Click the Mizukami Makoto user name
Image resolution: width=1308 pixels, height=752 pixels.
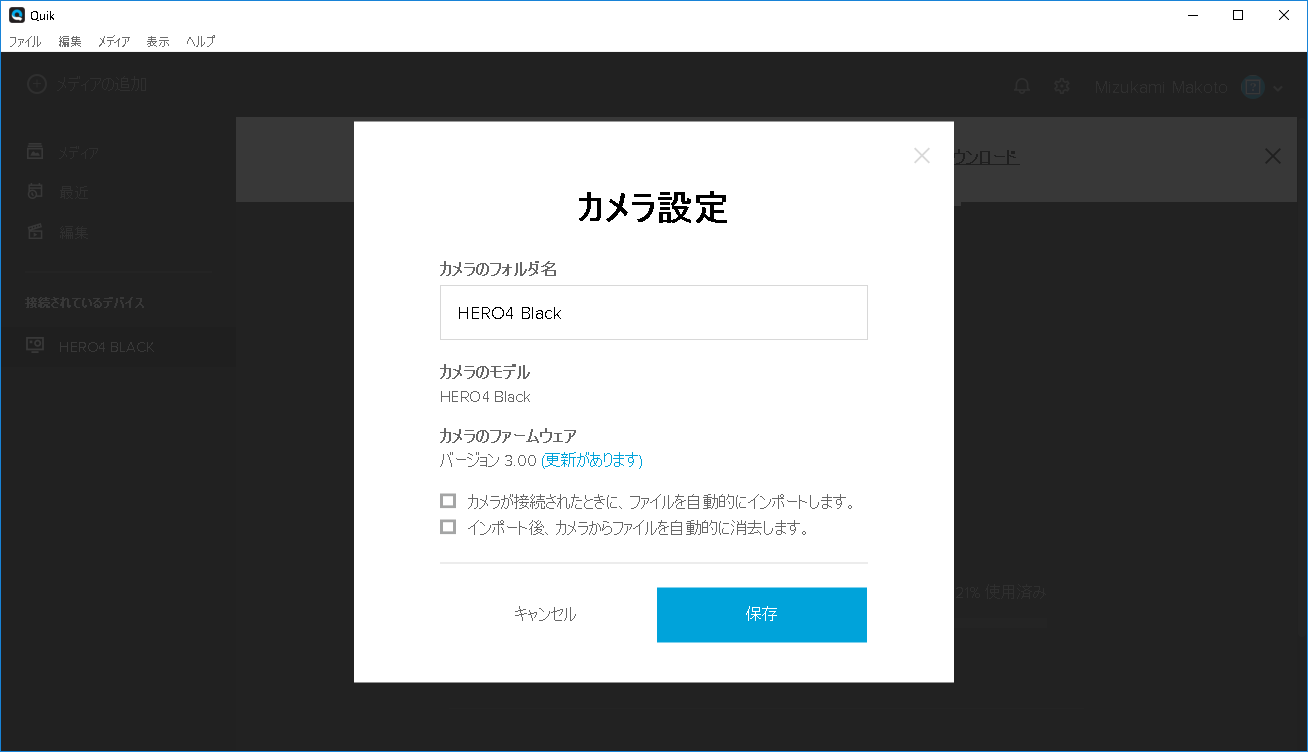(x=1161, y=87)
